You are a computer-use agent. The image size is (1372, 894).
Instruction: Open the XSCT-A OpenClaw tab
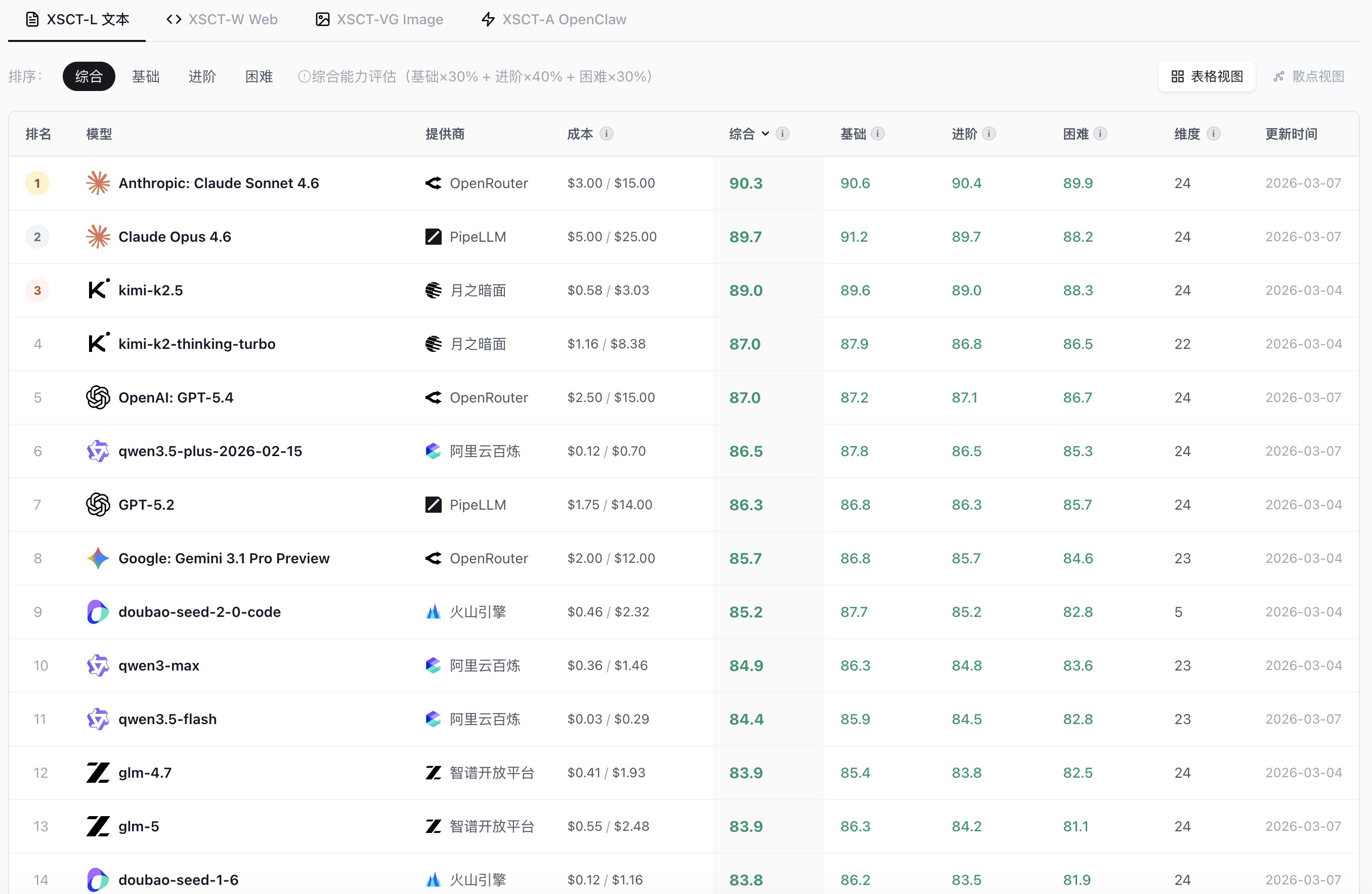pyautogui.click(x=553, y=20)
